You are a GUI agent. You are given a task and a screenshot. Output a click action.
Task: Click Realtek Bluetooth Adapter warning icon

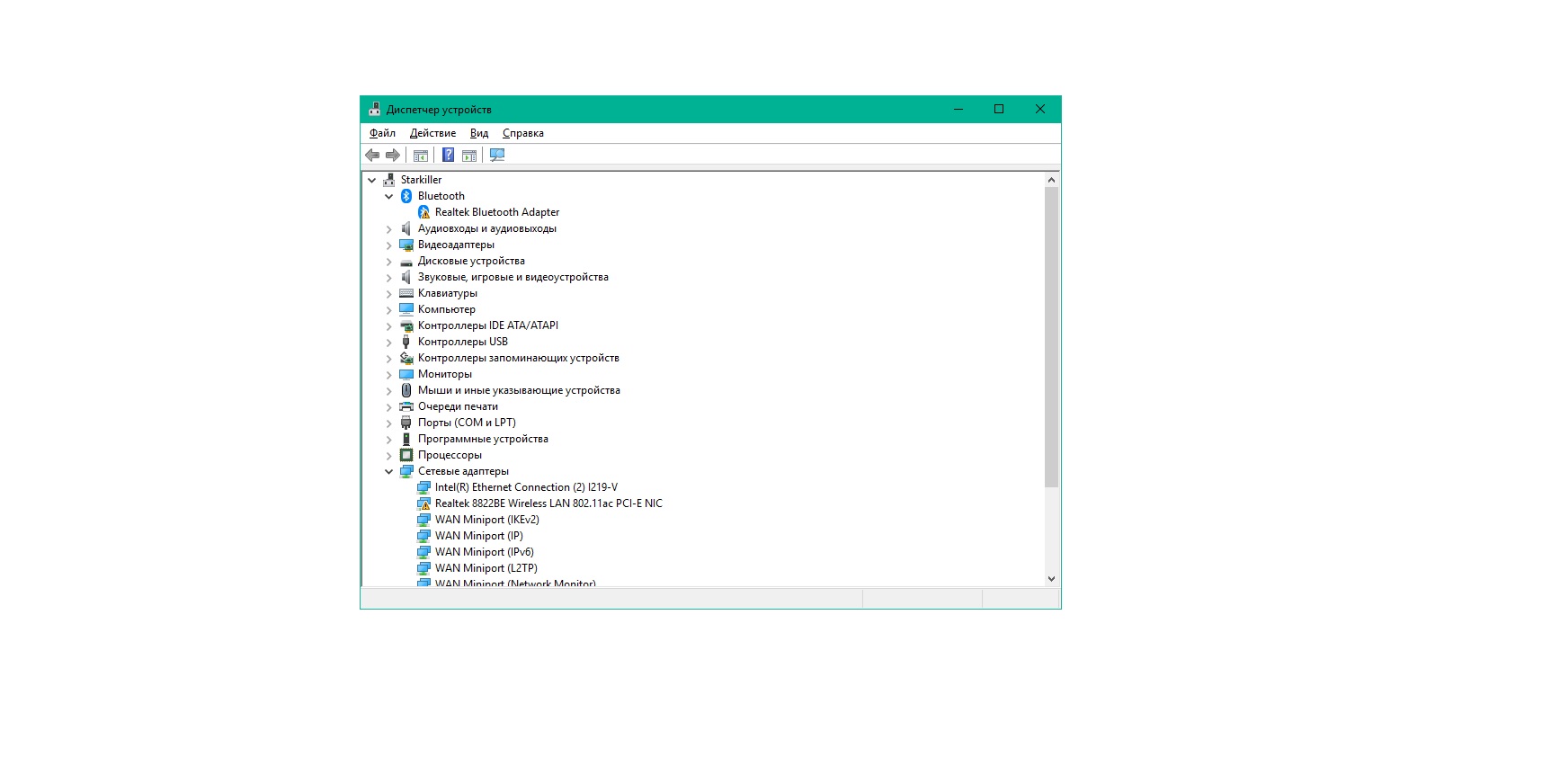(424, 212)
